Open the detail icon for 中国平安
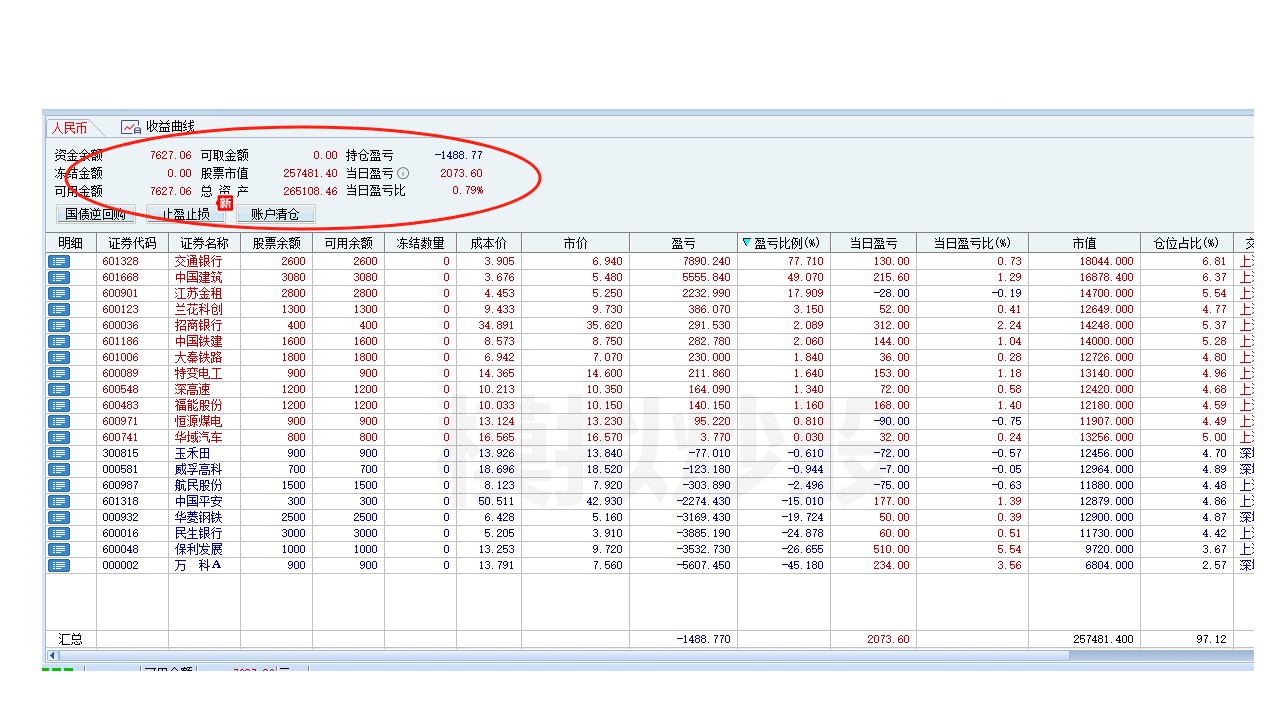Viewport: 1280px width, 720px height. (59, 501)
